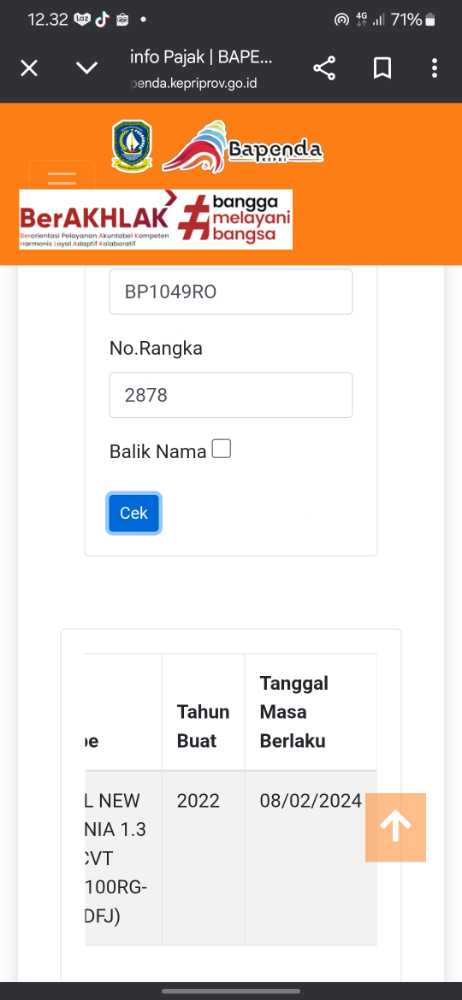Click the Kepri province emblem logo
This screenshot has height=1000, width=462.
pyautogui.click(x=131, y=146)
